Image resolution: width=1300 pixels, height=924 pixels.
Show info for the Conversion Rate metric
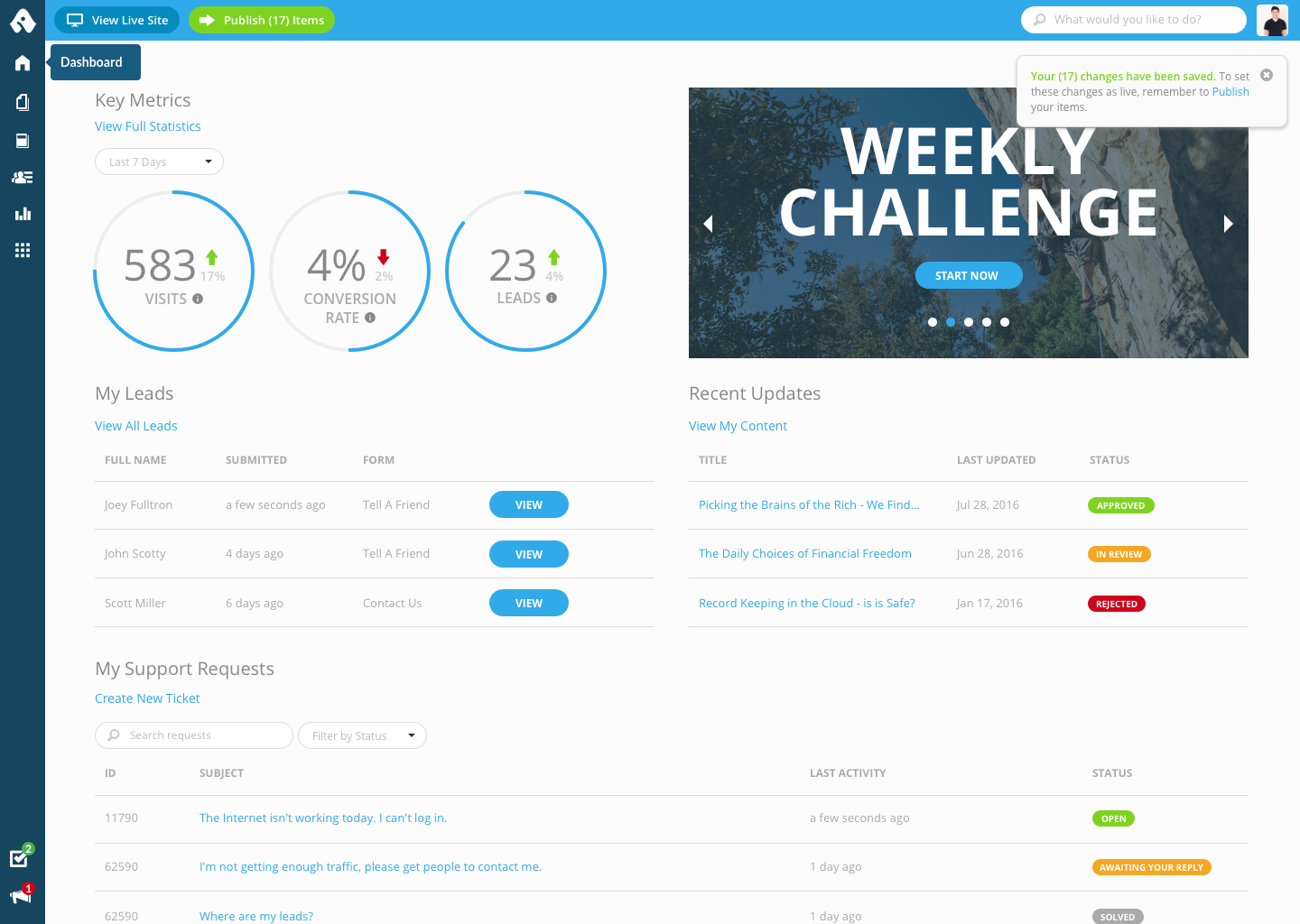tap(370, 318)
